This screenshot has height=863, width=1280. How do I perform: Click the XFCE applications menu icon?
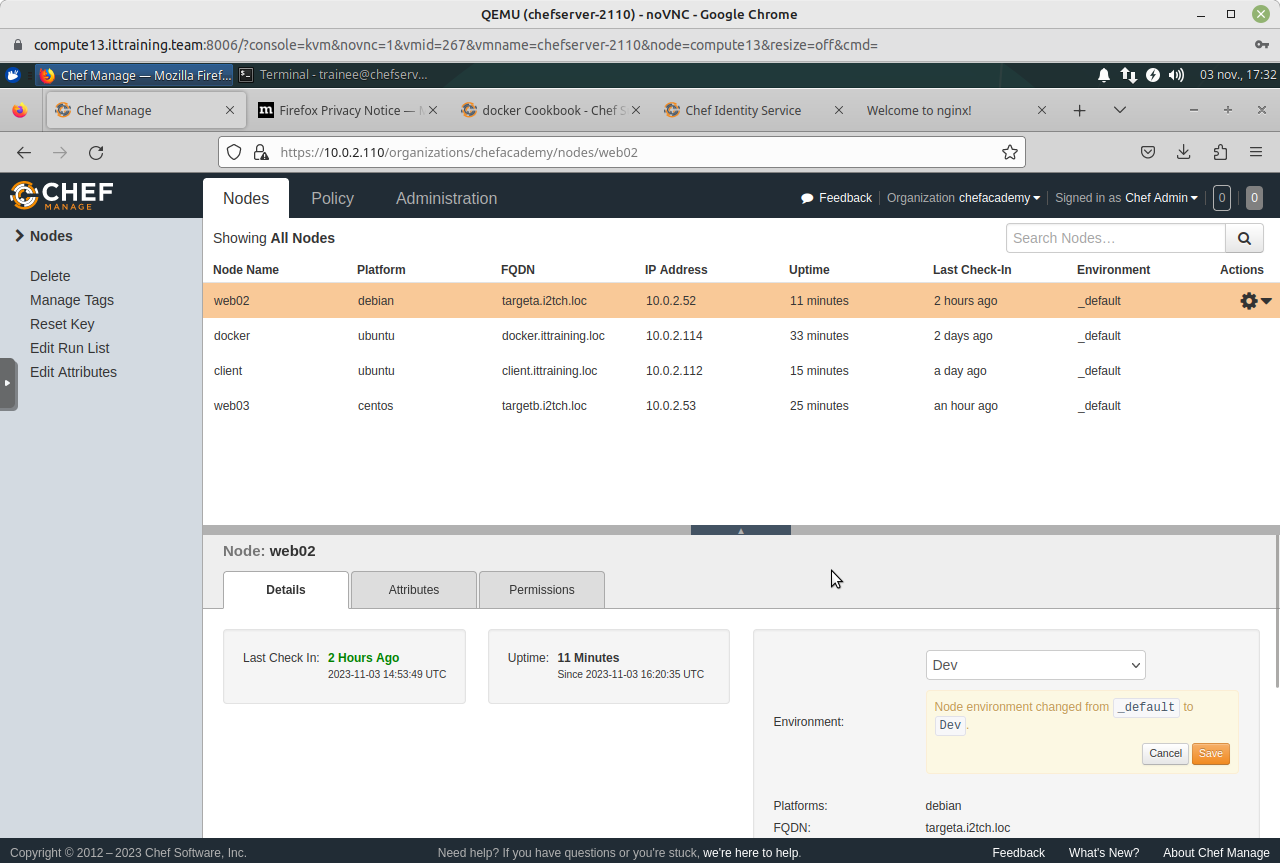(13, 74)
